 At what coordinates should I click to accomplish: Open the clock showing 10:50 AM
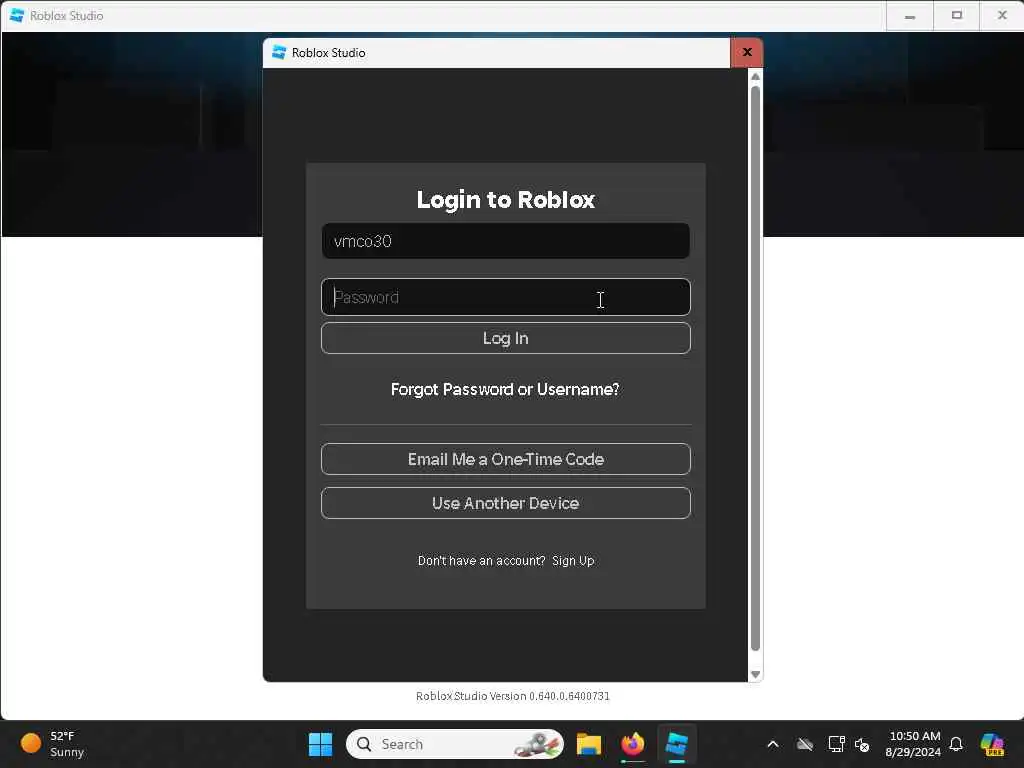point(914,744)
